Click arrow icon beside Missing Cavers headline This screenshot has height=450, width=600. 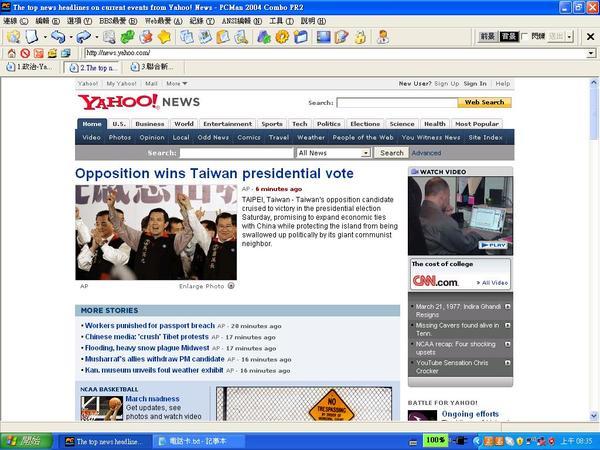tap(508, 325)
